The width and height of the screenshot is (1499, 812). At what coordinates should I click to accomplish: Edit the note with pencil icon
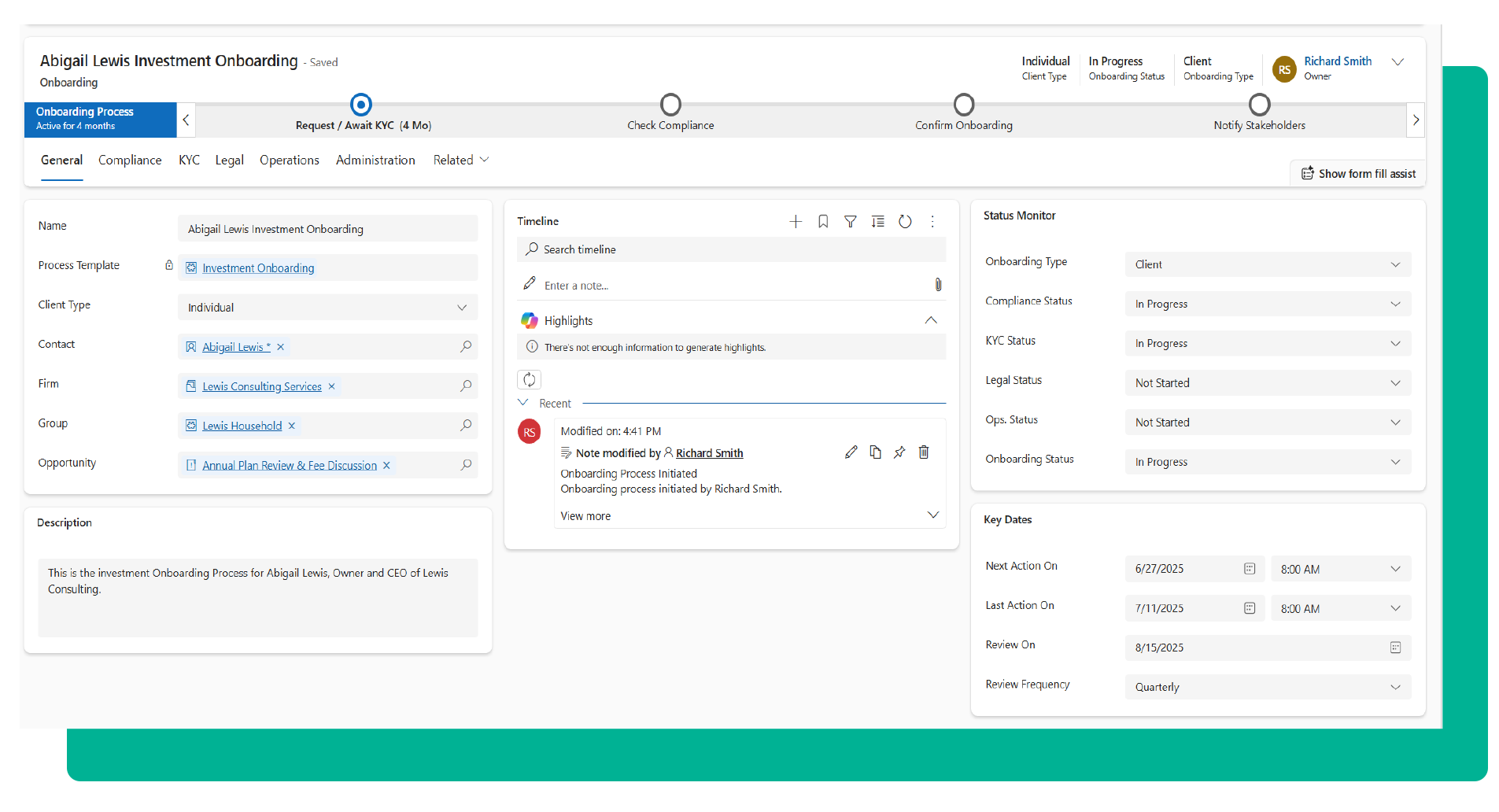tap(851, 452)
